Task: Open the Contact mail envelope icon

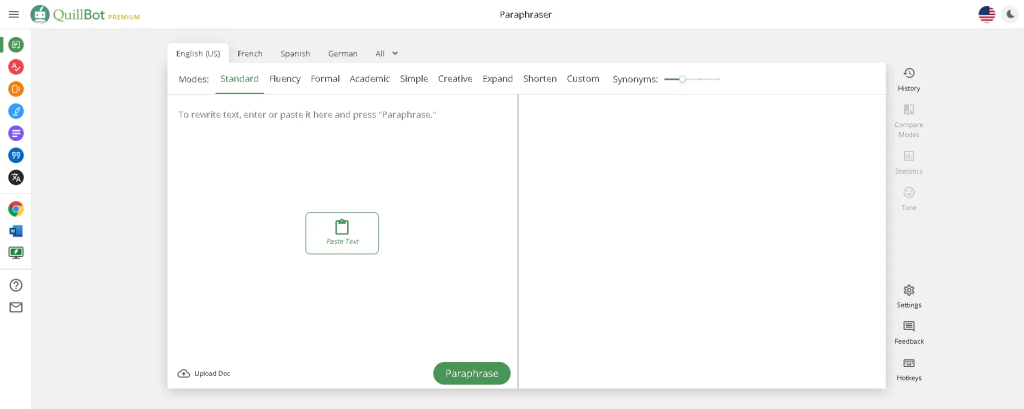Action: [x=16, y=307]
